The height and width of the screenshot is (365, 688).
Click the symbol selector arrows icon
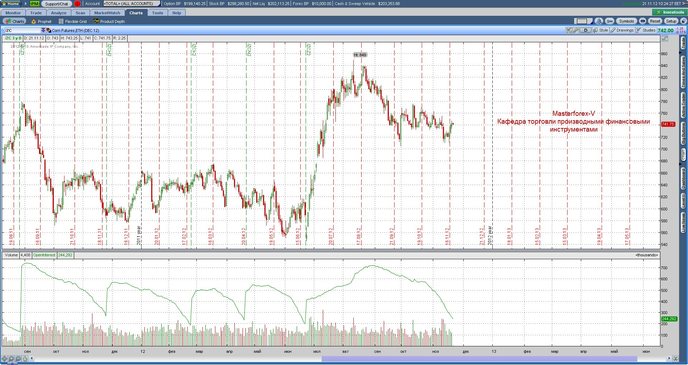tap(43, 30)
